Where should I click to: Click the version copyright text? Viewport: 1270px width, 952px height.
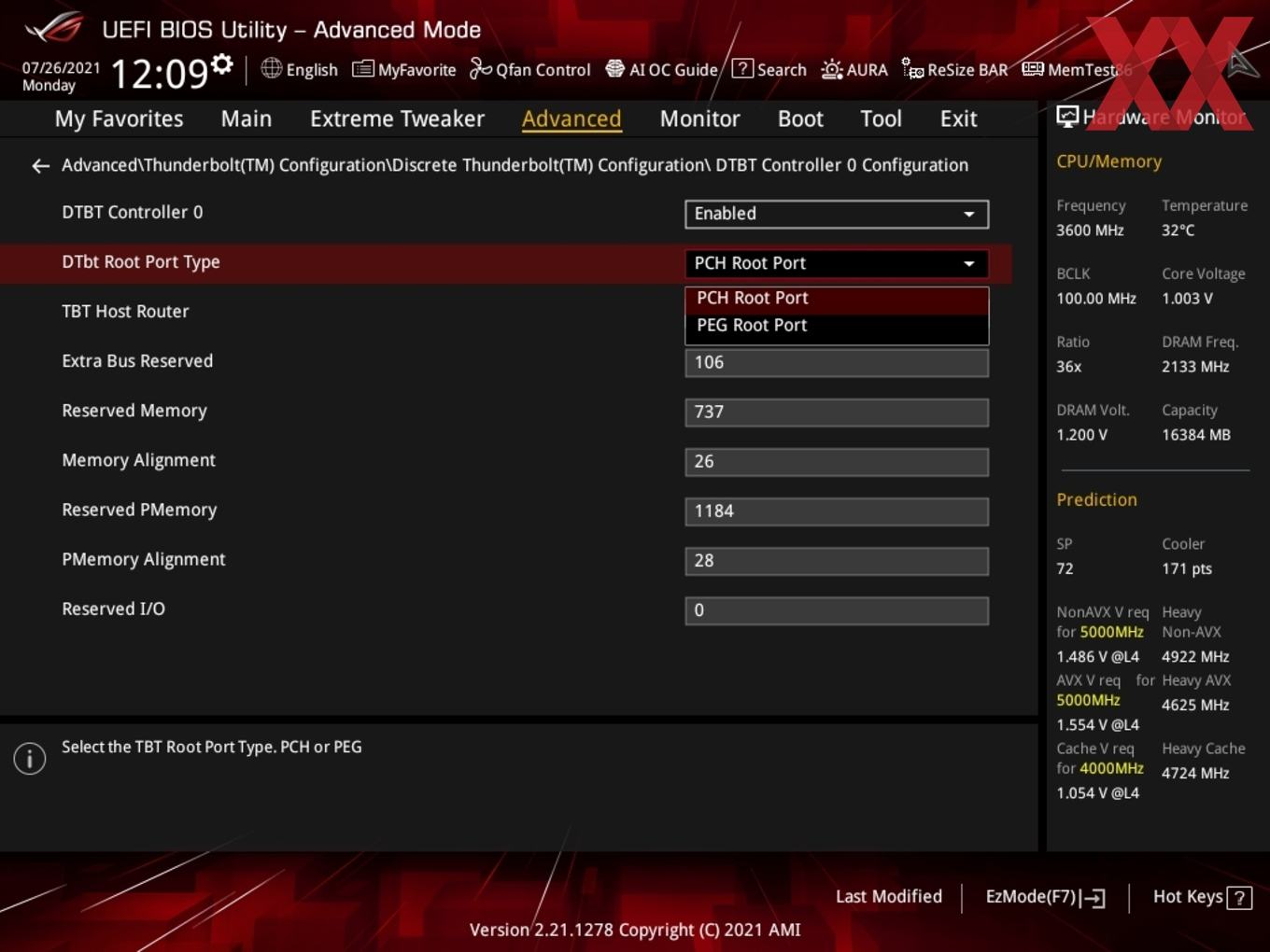tap(635, 931)
